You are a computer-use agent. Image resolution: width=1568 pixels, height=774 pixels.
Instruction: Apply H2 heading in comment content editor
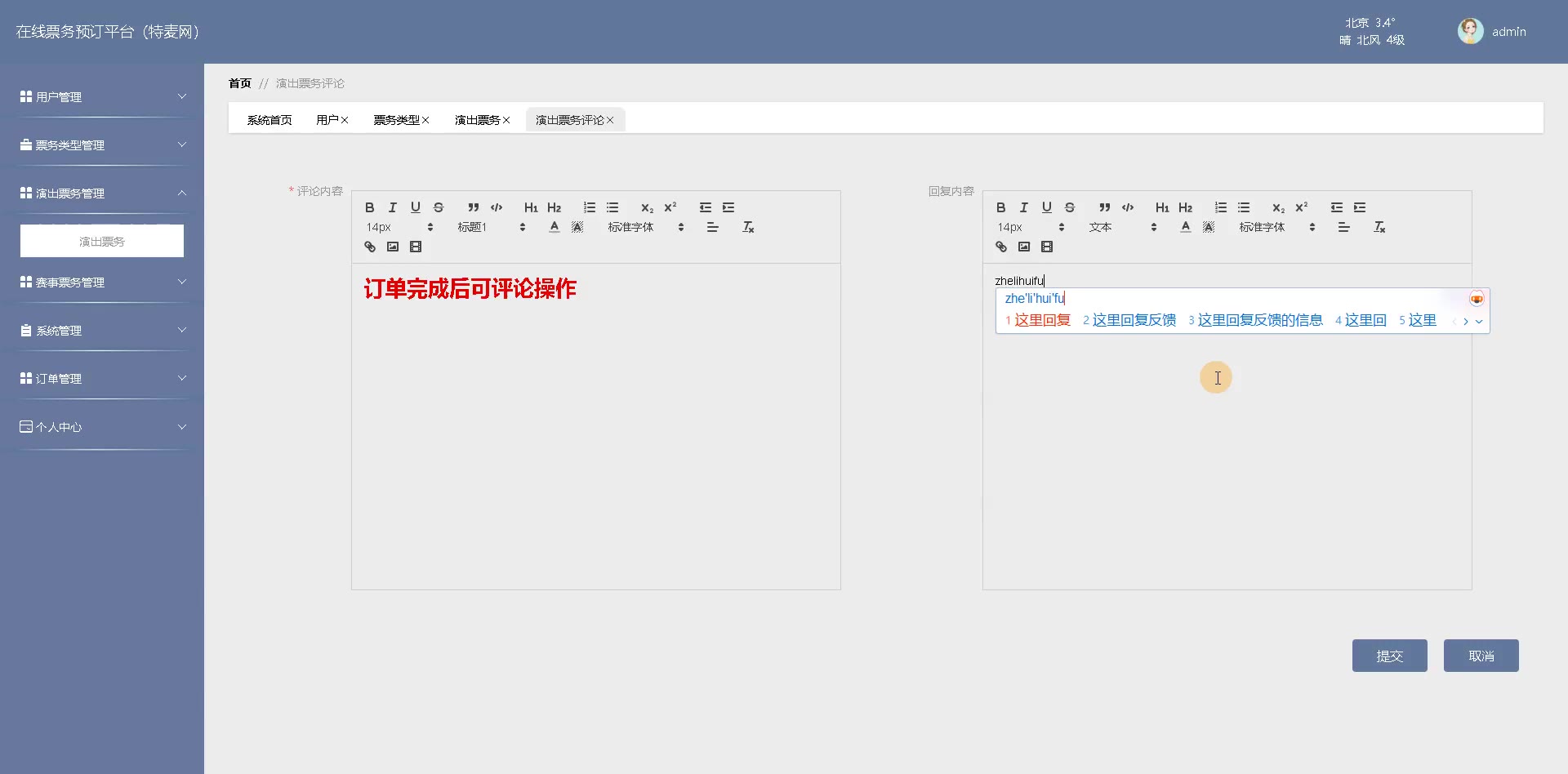coord(555,207)
